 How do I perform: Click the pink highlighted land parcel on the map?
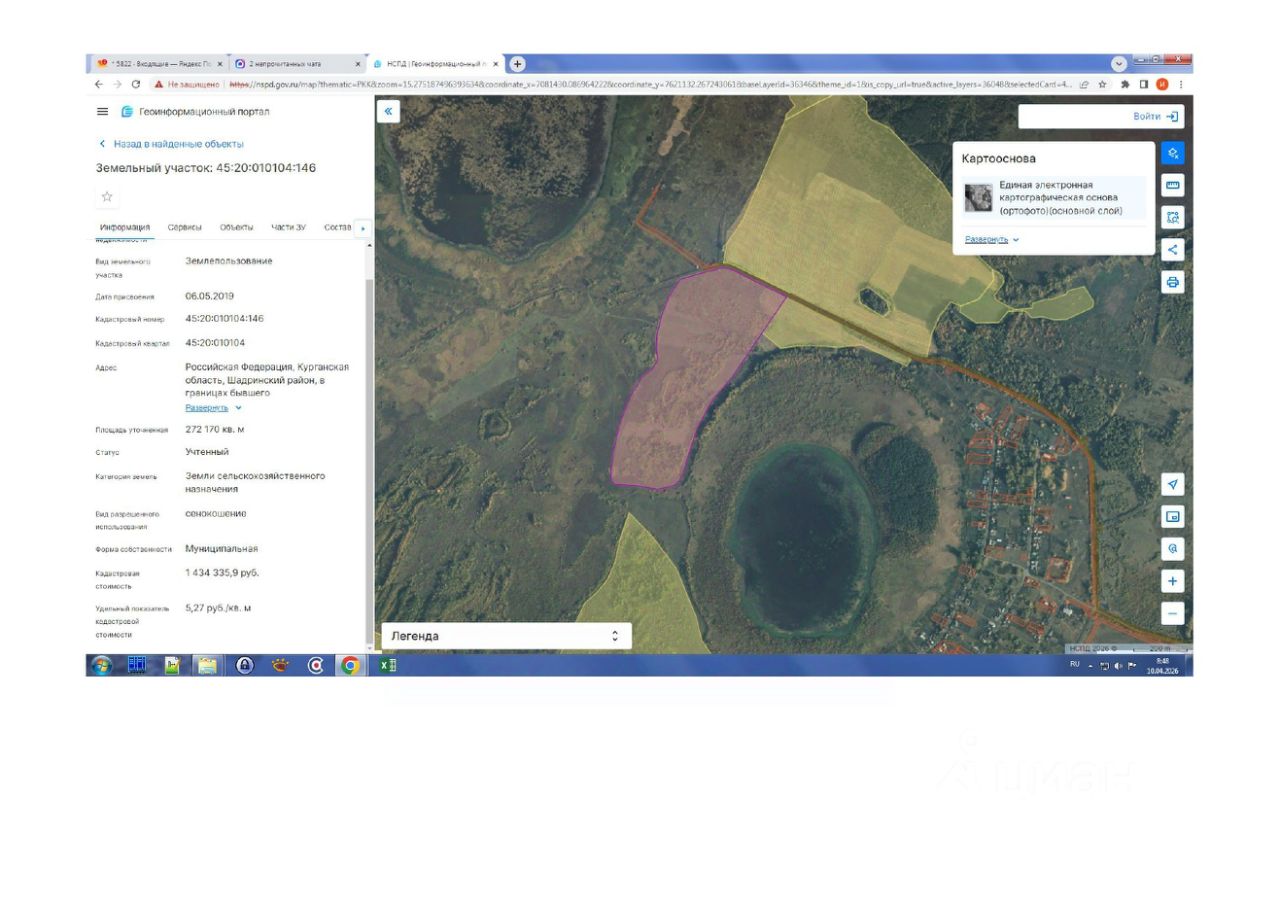pos(697,380)
